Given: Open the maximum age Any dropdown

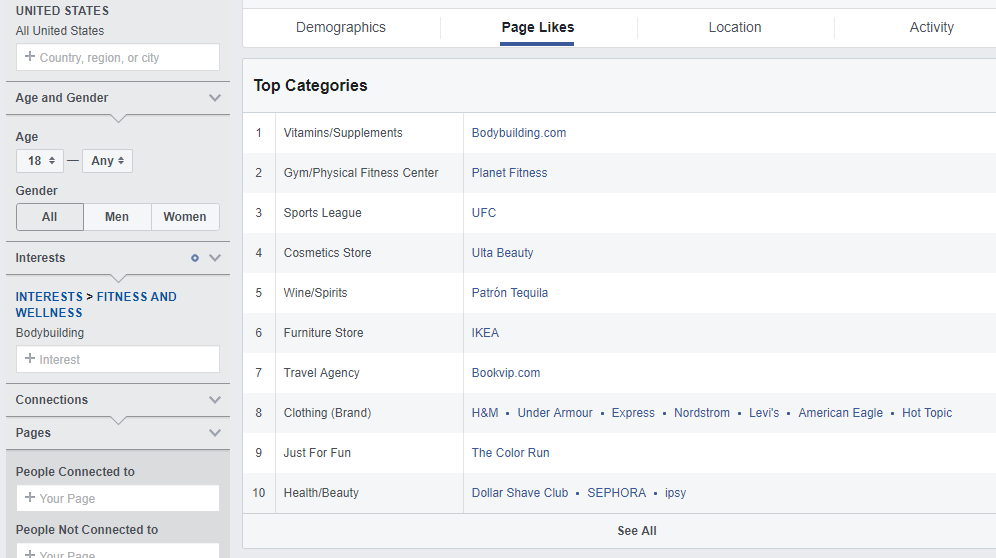Looking at the screenshot, I should (x=107, y=161).
